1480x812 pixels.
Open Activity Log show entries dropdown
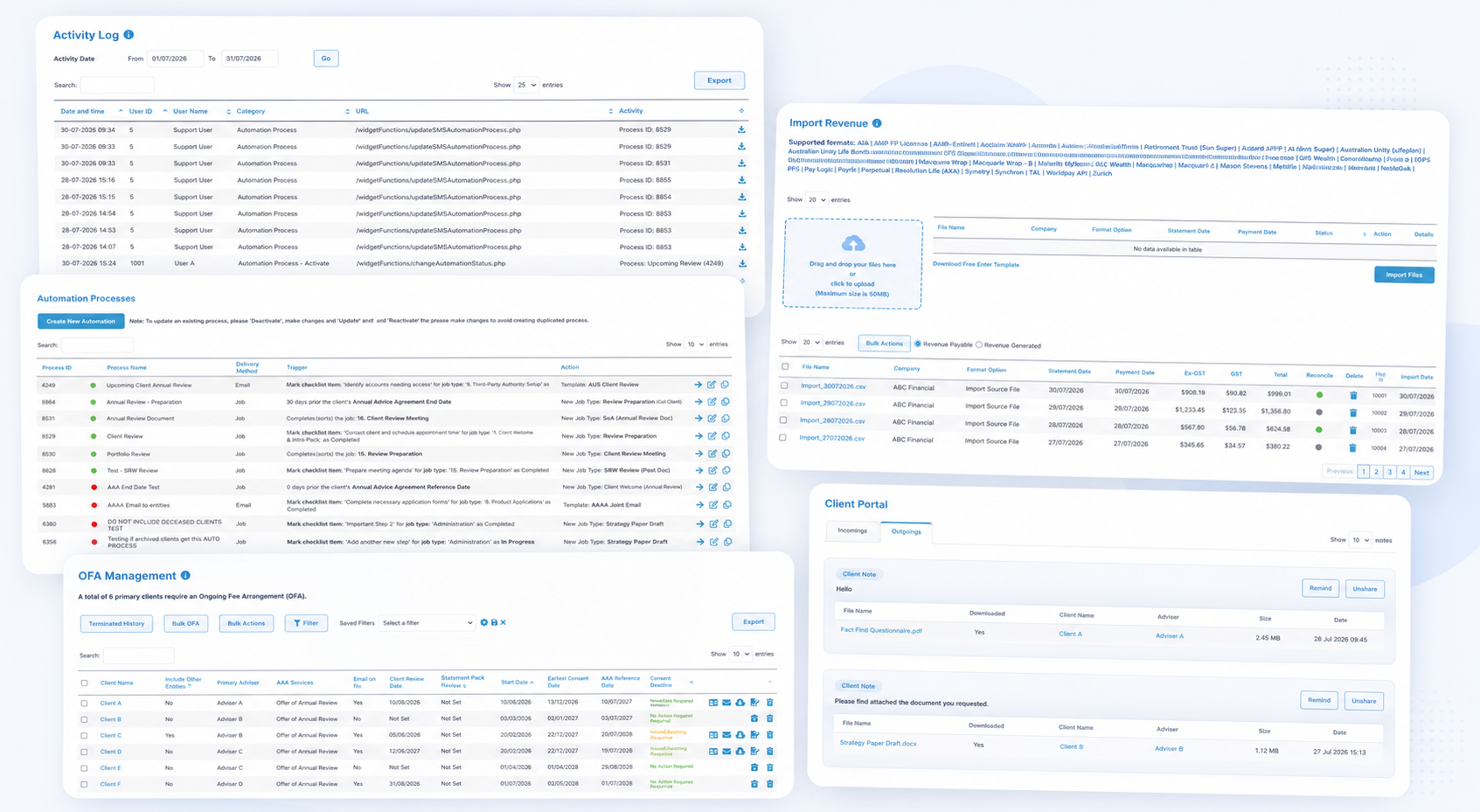click(x=526, y=85)
